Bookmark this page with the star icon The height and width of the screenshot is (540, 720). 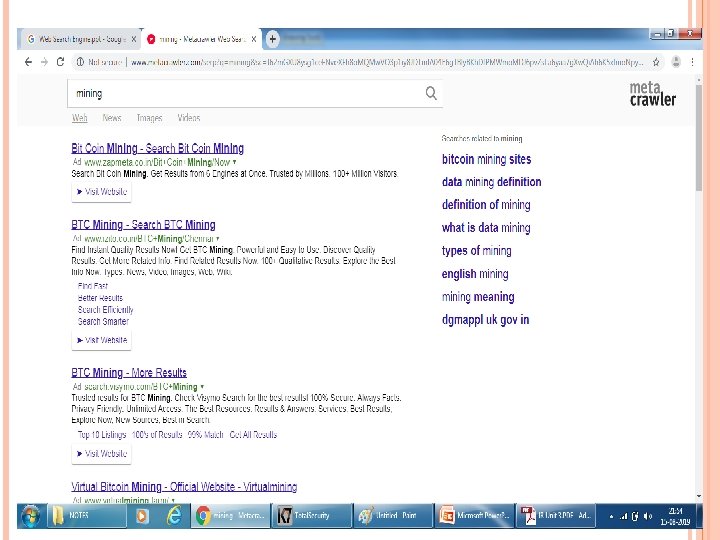(x=656, y=62)
